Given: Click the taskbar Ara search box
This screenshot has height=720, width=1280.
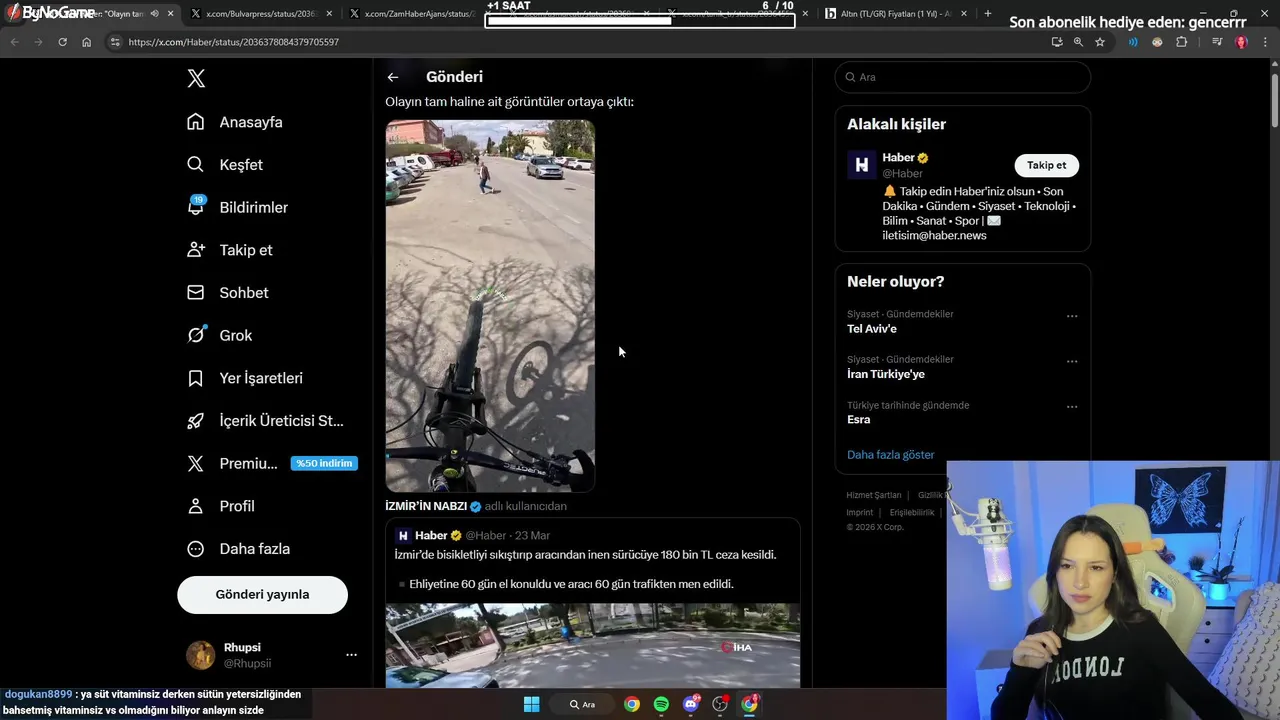Looking at the screenshot, I should pos(583,704).
